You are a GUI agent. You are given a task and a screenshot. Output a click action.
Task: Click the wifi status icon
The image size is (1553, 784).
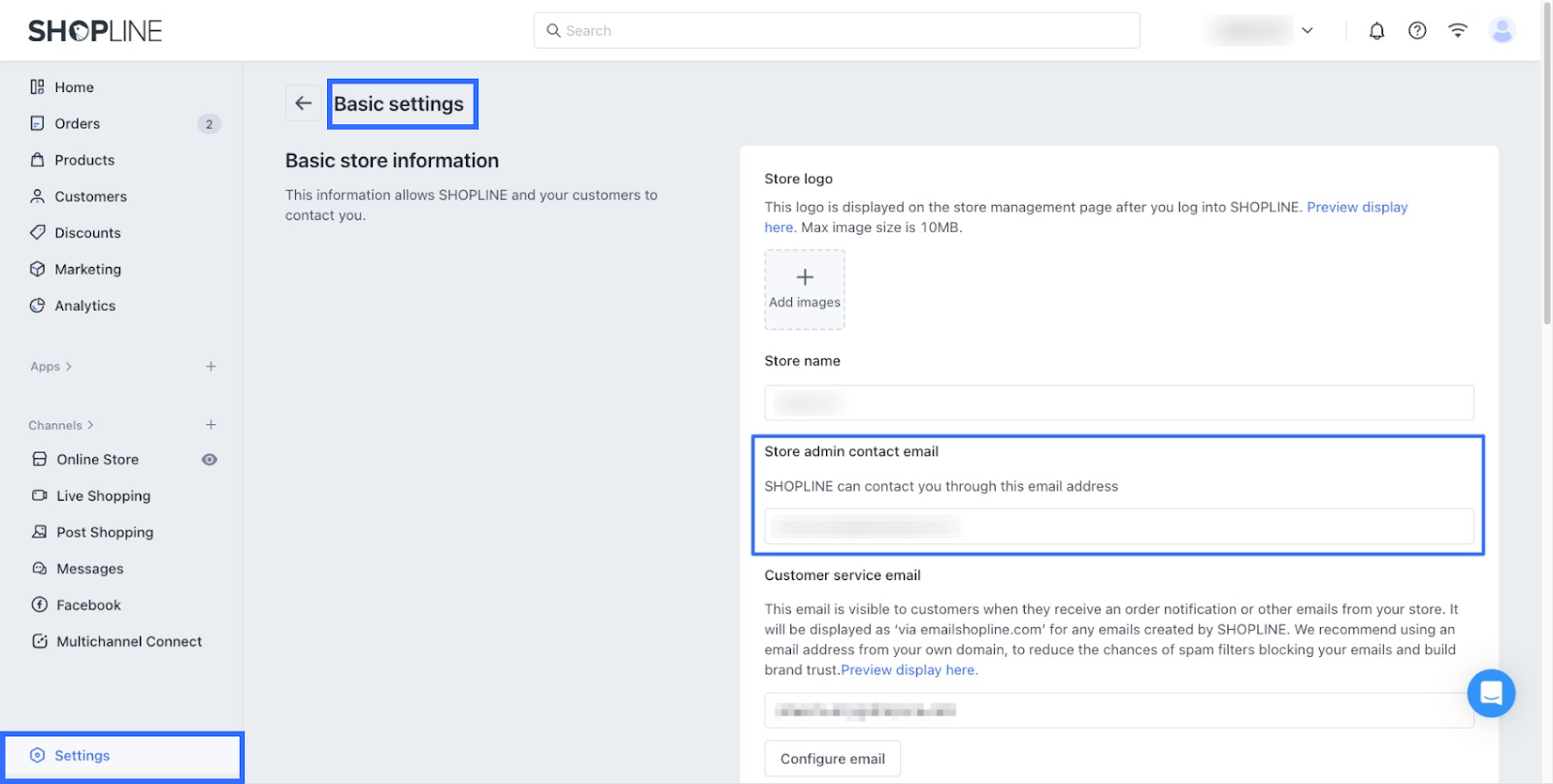point(1458,31)
